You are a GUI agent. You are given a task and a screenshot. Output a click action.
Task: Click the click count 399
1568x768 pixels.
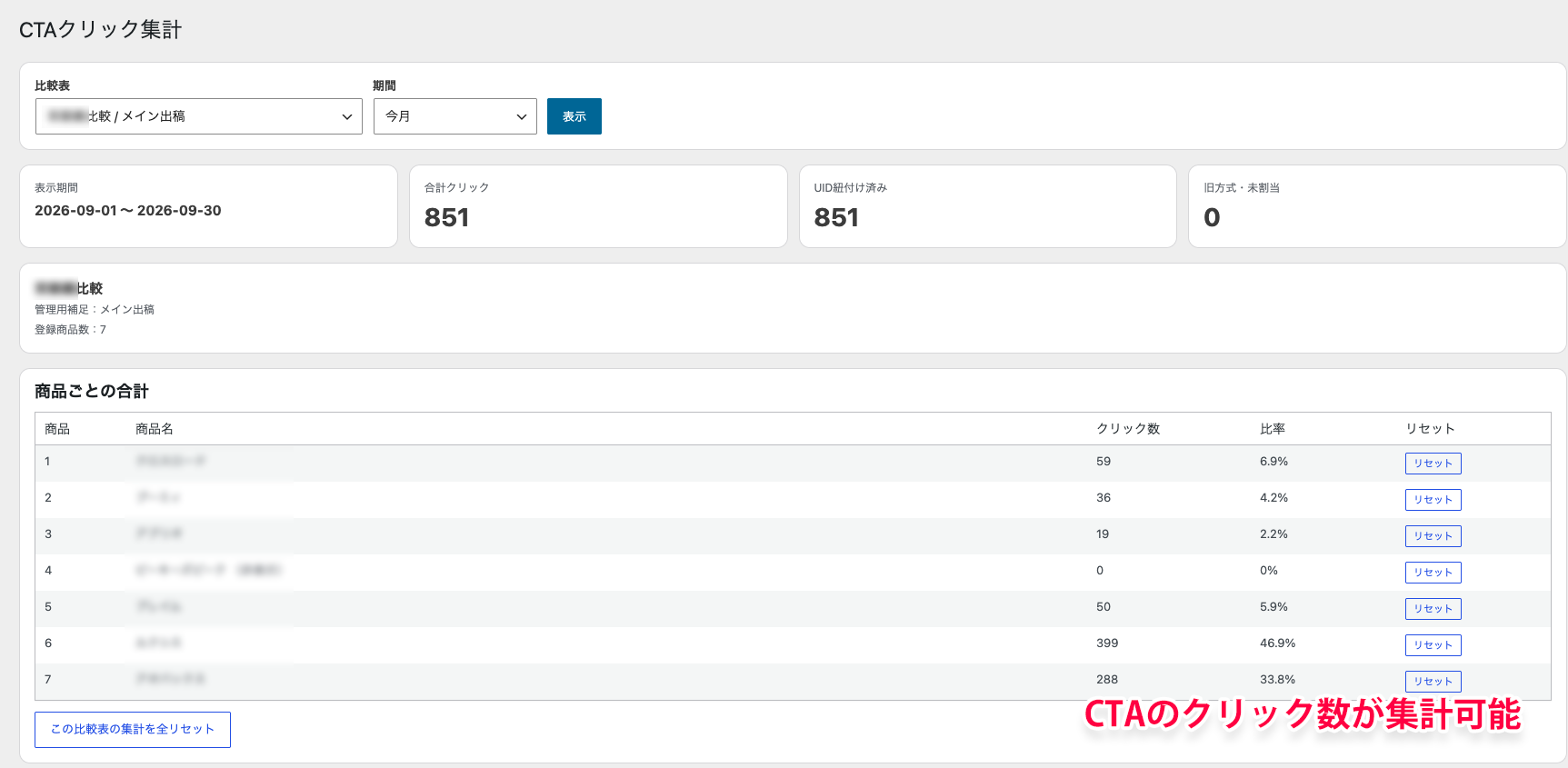[1107, 643]
